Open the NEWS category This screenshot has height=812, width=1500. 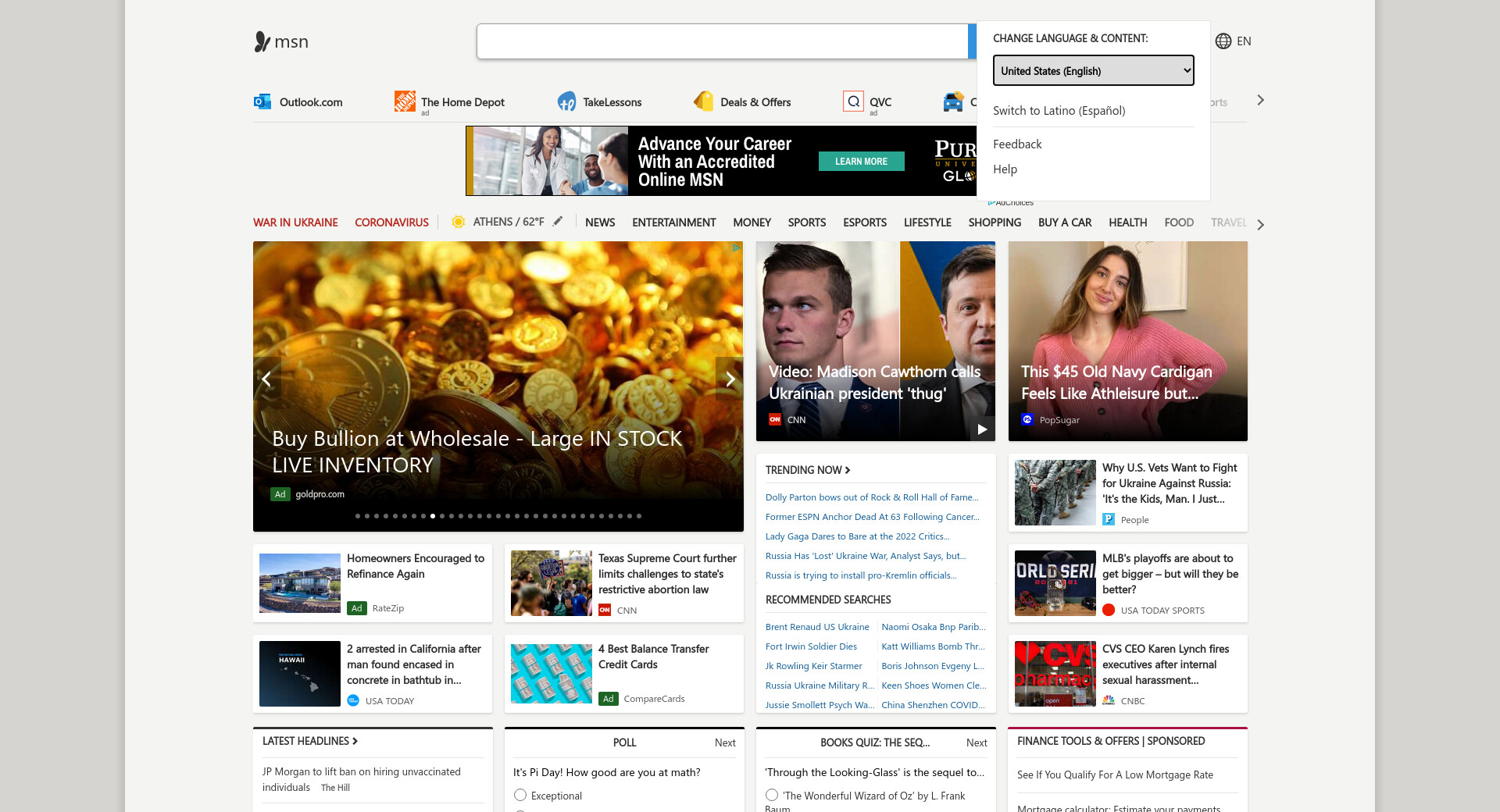(600, 223)
